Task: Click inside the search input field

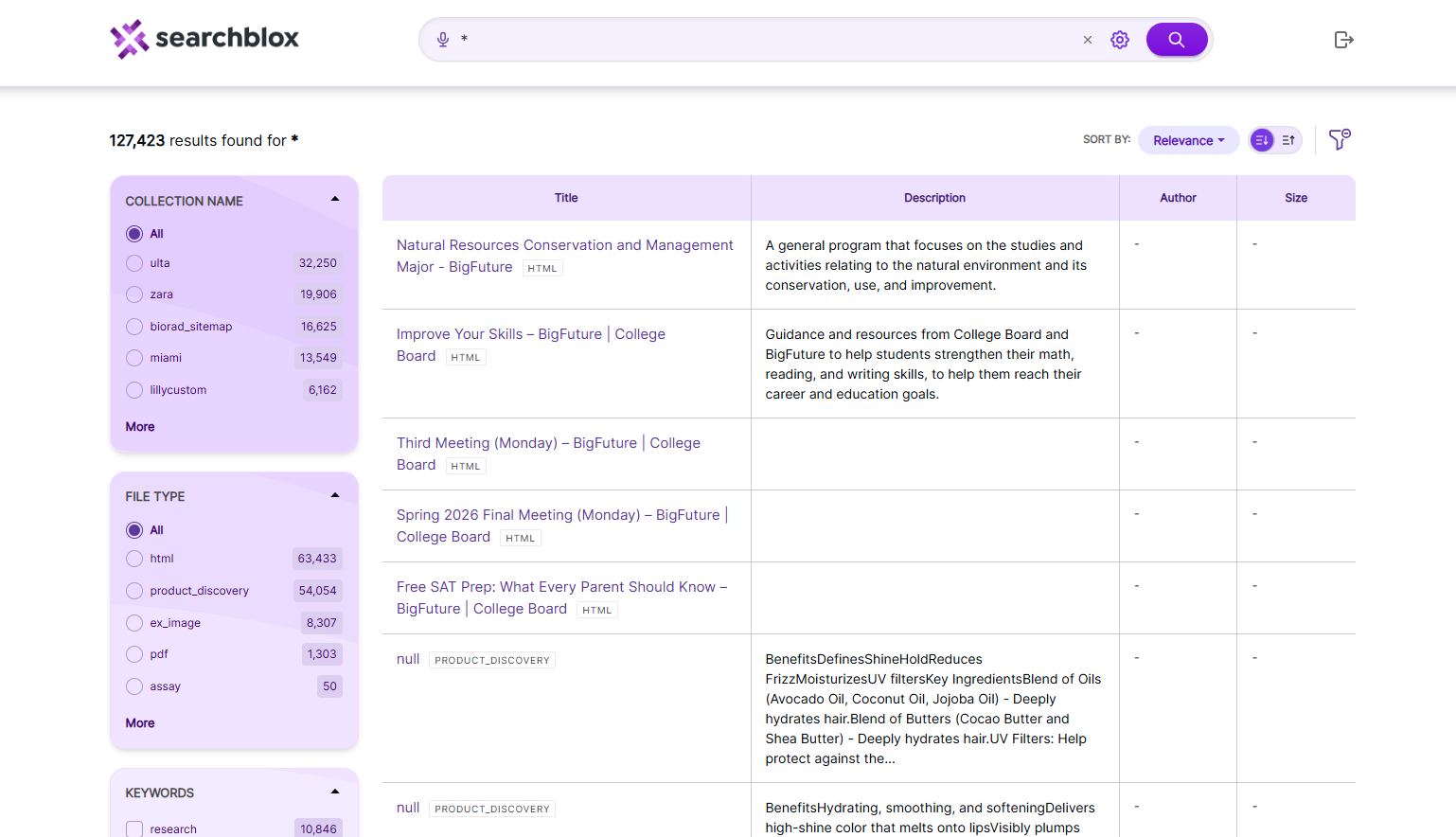Action: (767, 40)
